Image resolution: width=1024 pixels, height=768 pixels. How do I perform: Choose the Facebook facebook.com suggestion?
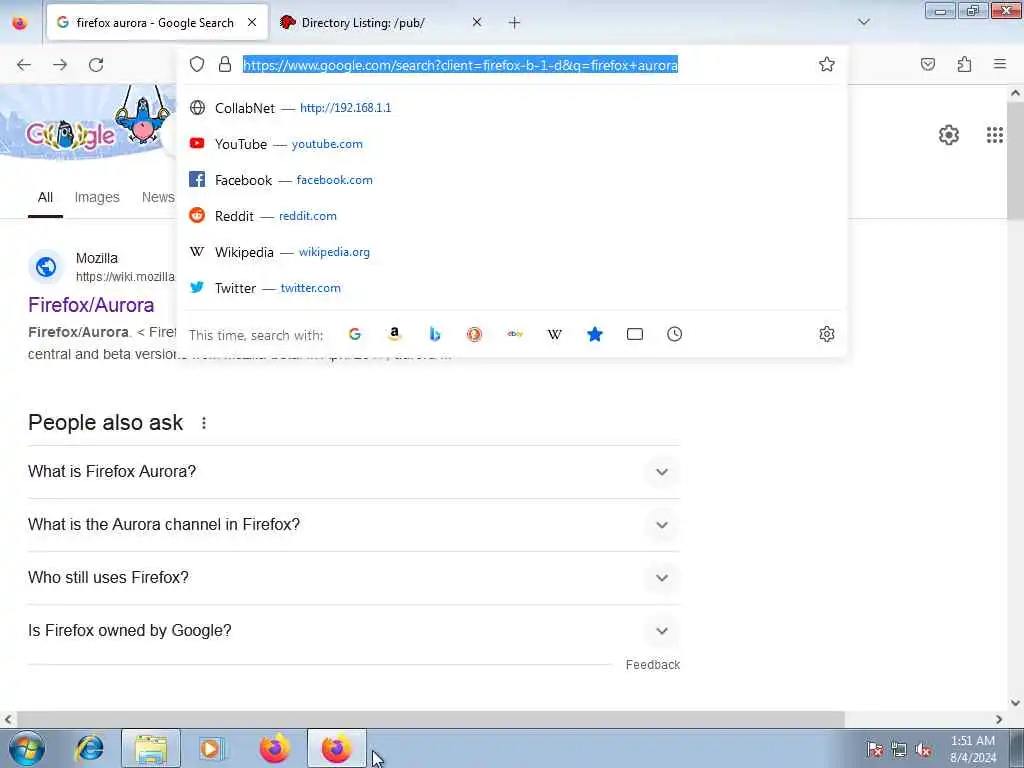pos(512,180)
